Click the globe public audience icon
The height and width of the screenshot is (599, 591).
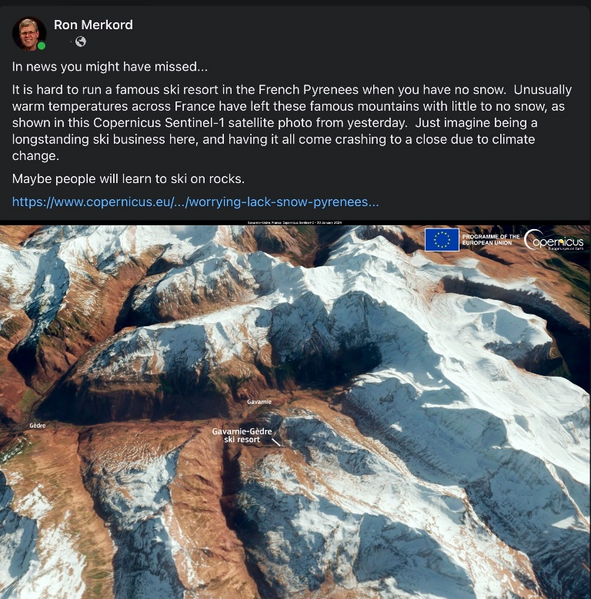(x=81, y=42)
